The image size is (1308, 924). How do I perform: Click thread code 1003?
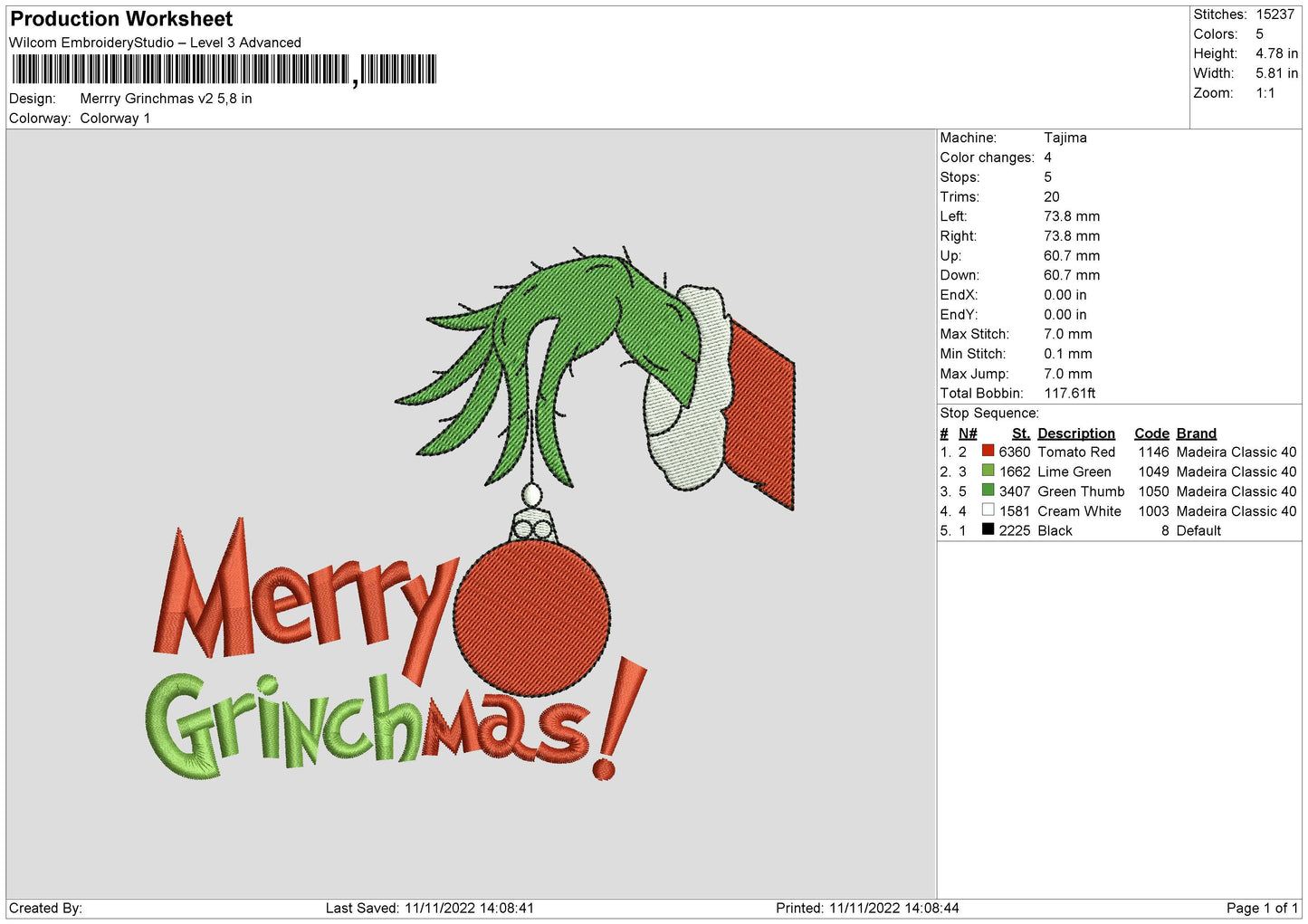click(1154, 511)
